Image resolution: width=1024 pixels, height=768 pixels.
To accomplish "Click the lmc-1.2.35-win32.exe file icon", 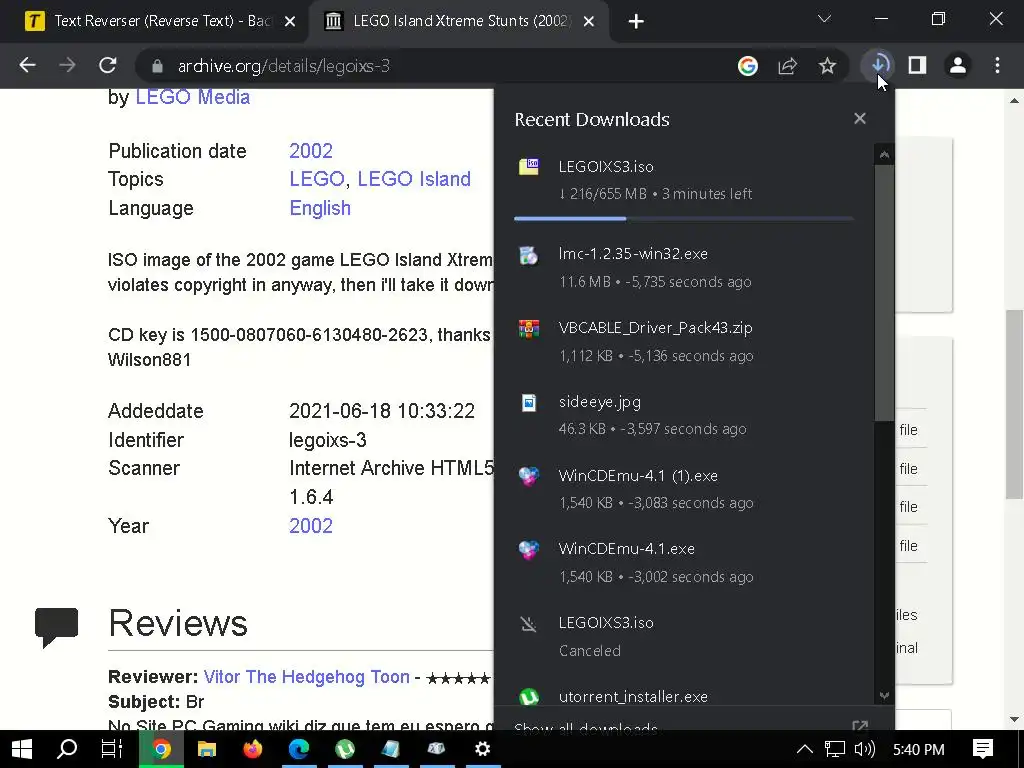I will 529,255.
